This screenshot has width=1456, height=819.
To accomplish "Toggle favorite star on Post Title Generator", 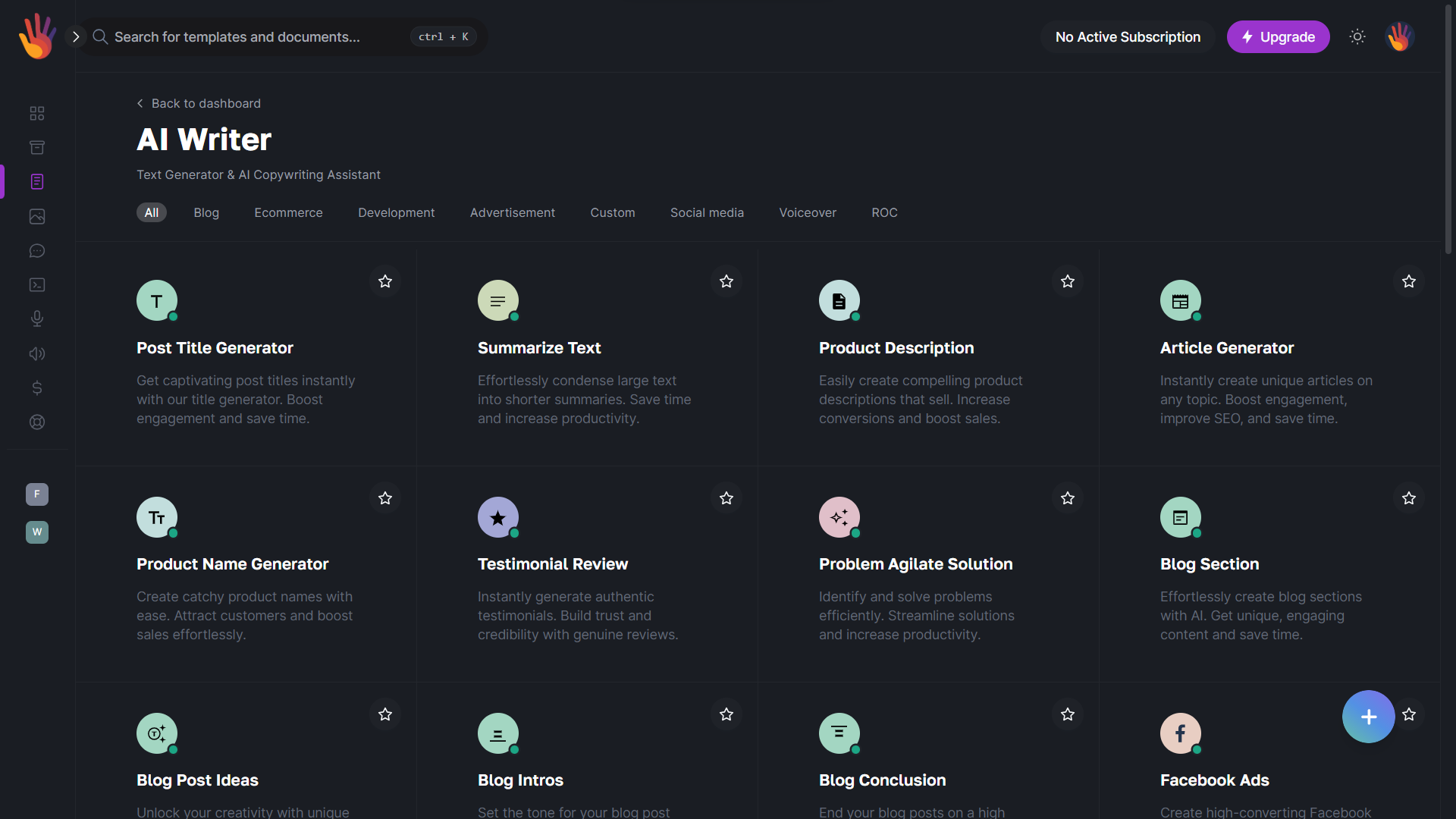I will [385, 281].
